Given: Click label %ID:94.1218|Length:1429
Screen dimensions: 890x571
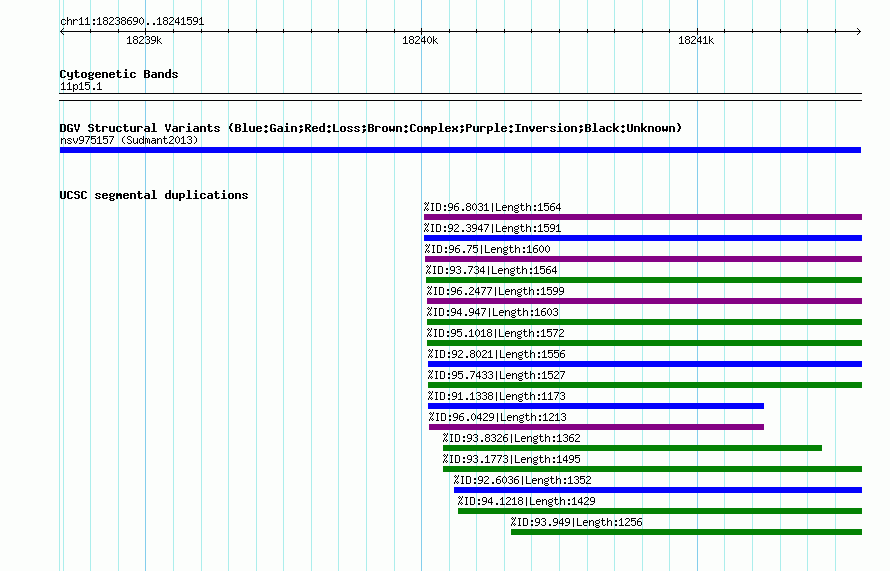Looking at the screenshot, I should click(527, 501).
